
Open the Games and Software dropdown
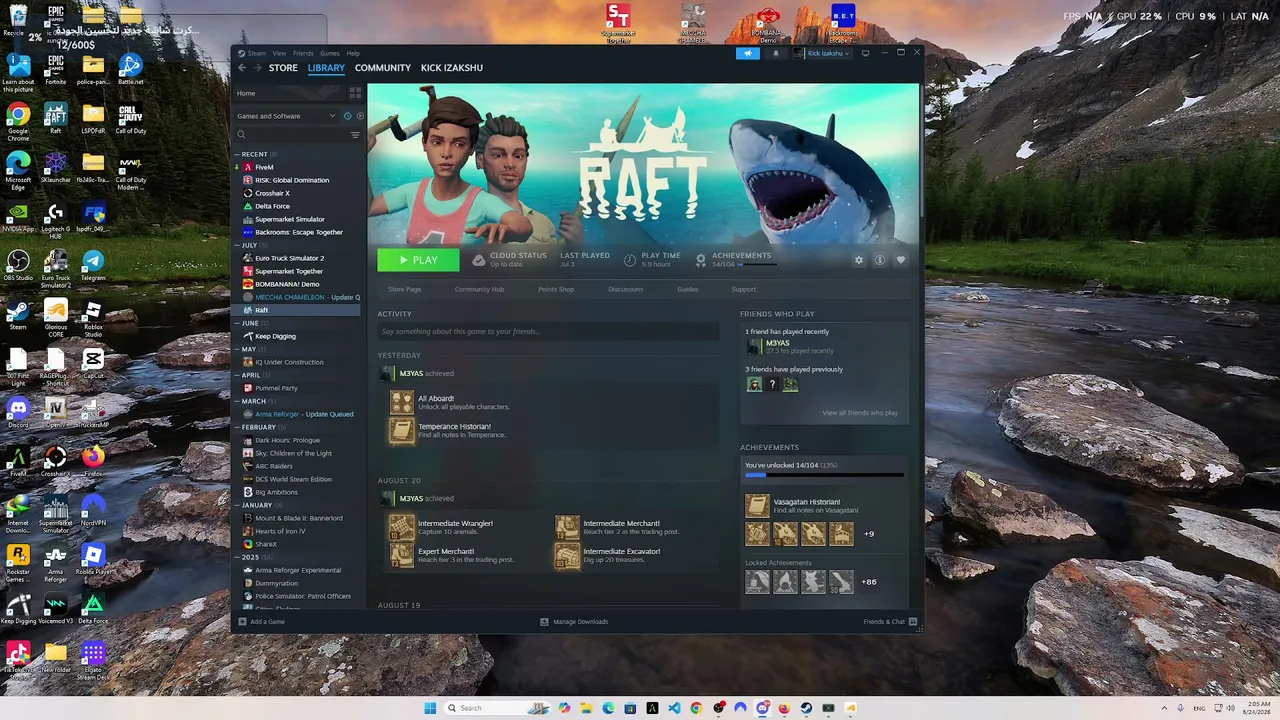coord(286,116)
